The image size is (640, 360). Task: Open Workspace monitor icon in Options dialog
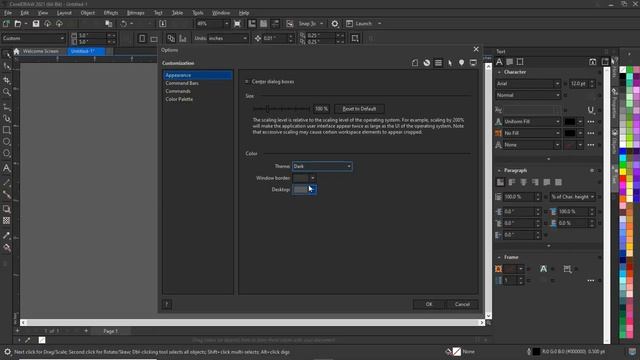[x=473, y=63]
